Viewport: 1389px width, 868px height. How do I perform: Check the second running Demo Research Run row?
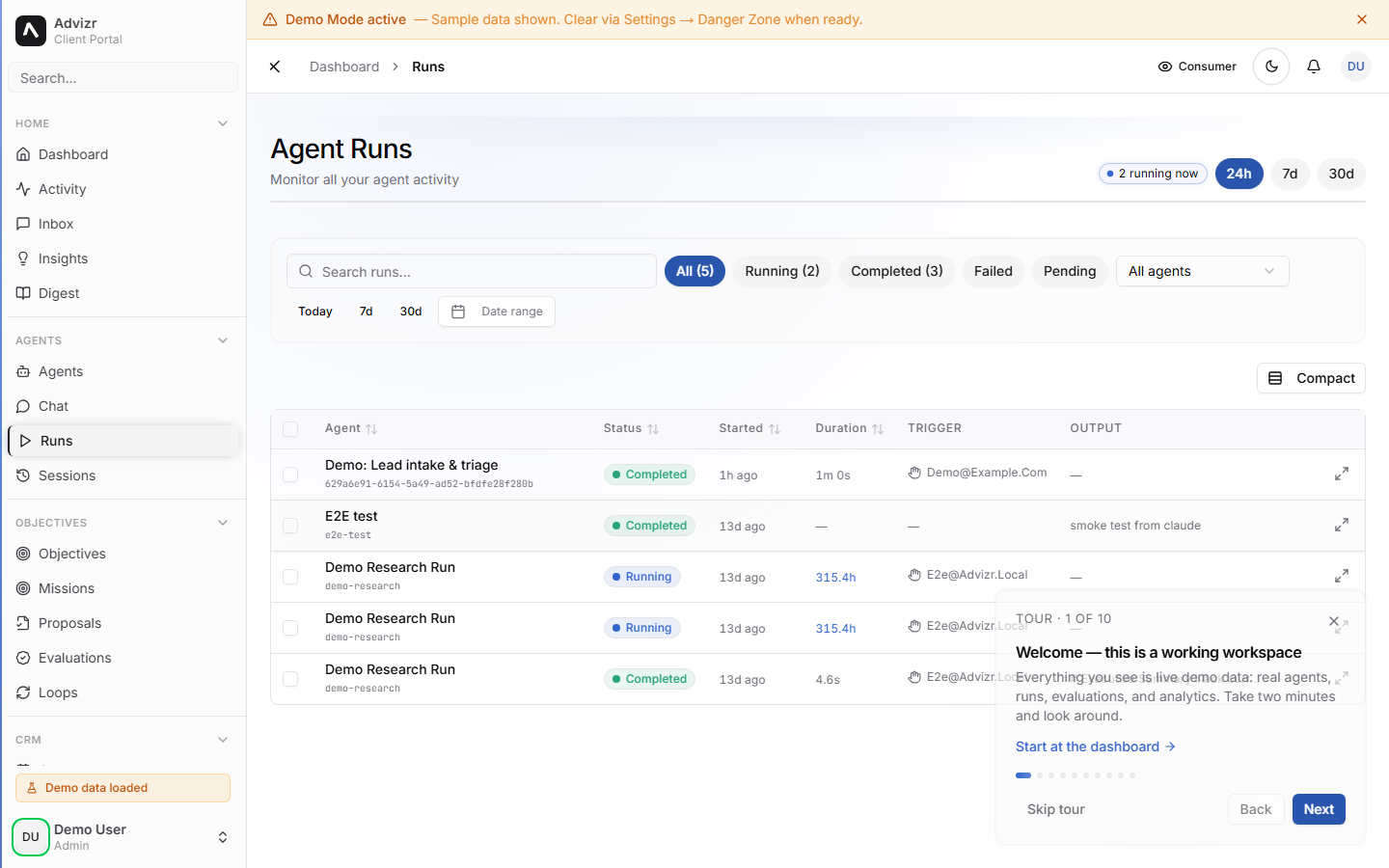[290, 628]
